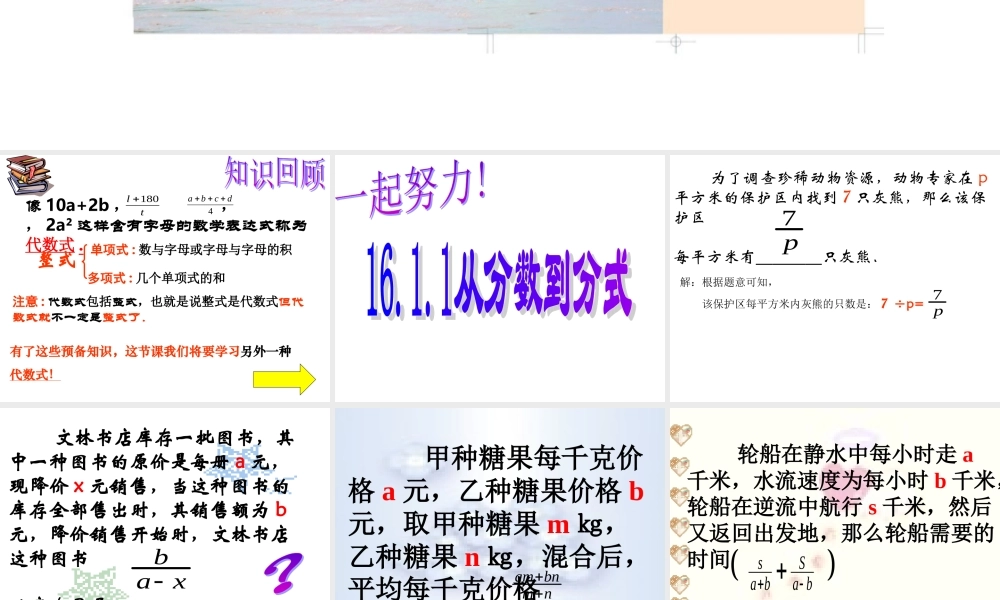Click the 解：根据题意可知 line
Viewport: 1000px width, 600px height.
[x=726, y=282]
